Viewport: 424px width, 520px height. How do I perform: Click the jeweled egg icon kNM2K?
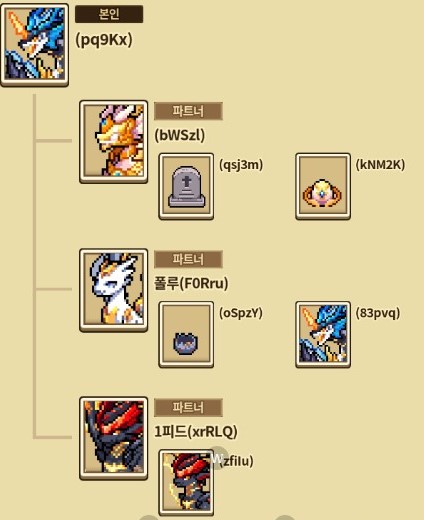click(323, 186)
